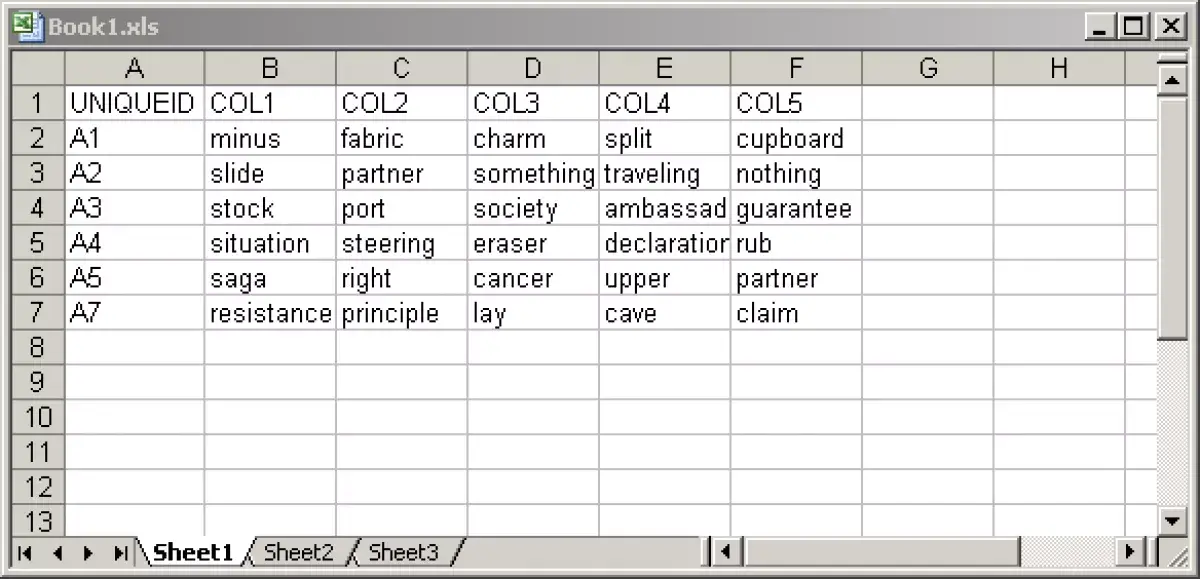Select the cell containing 'resistance'
This screenshot has width=1200, height=579.
pos(270,313)
